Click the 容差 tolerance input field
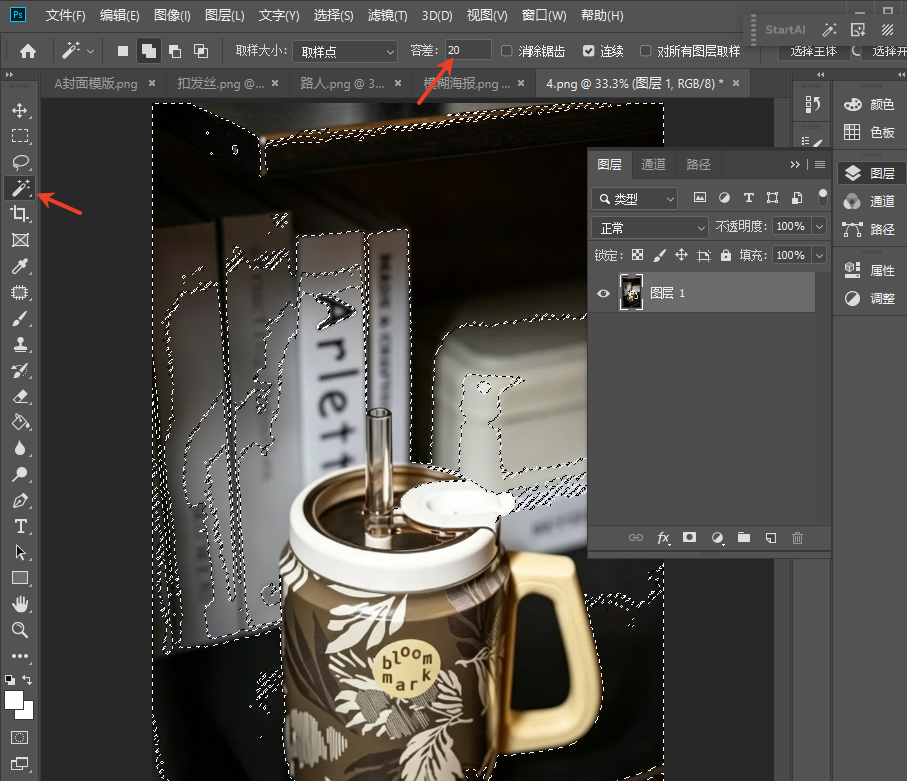Viewport: 907px width, 781px height. (x=468, y=50)
